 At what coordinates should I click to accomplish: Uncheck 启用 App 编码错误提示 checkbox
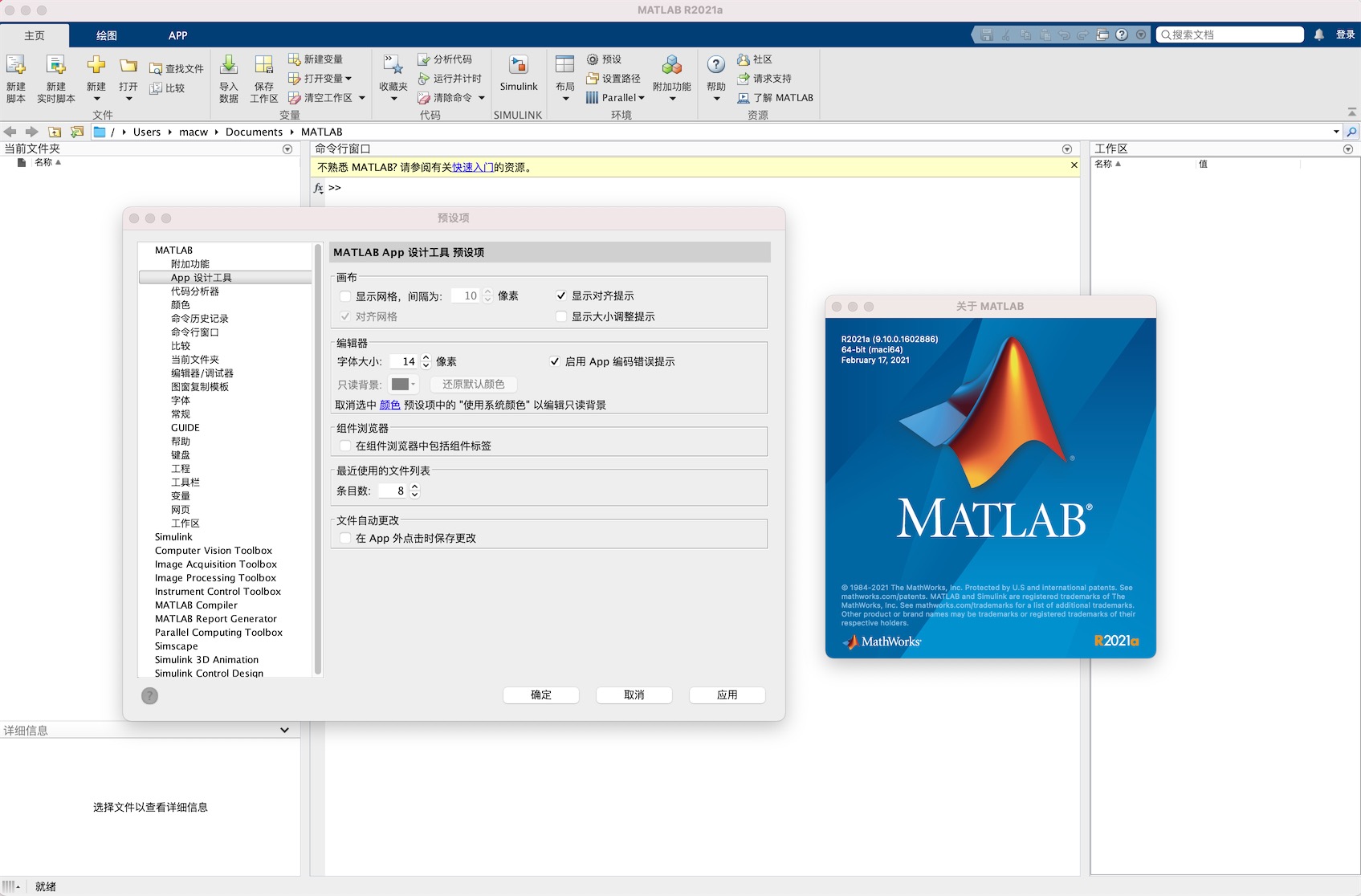tap(555, 362)
